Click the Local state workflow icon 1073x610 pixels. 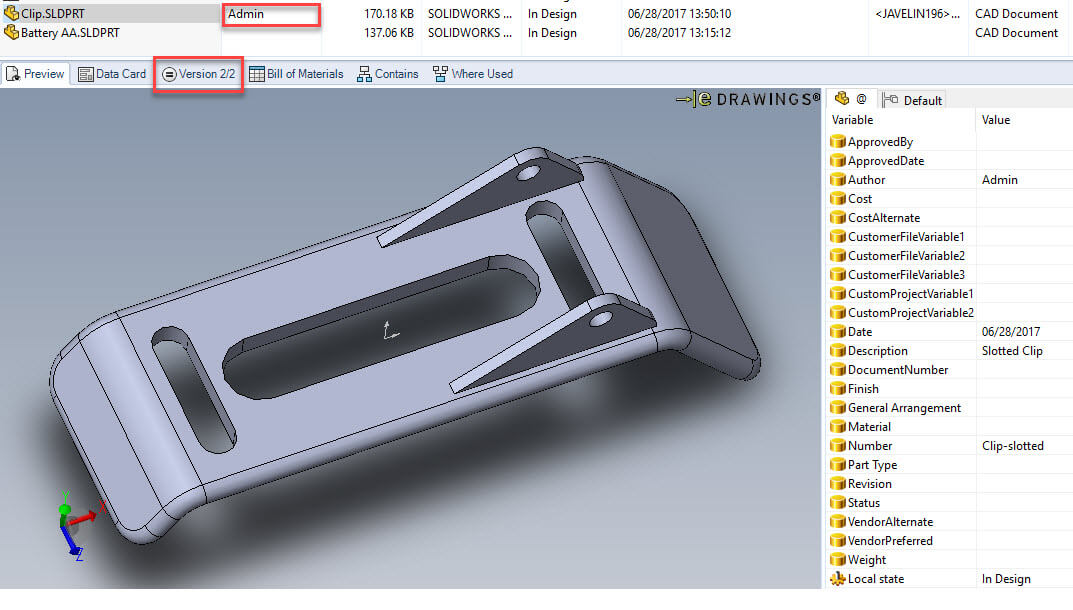click(x=838, y=579)
